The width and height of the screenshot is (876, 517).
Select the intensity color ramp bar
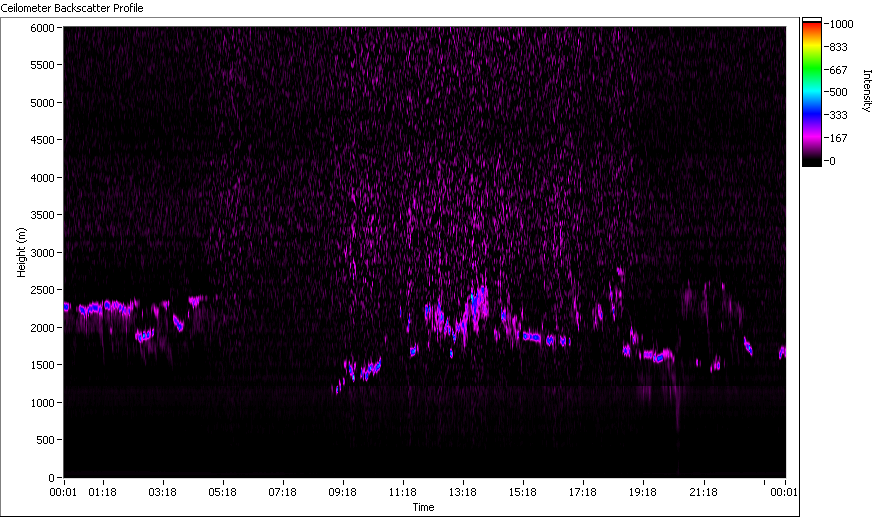pos(812,92)
